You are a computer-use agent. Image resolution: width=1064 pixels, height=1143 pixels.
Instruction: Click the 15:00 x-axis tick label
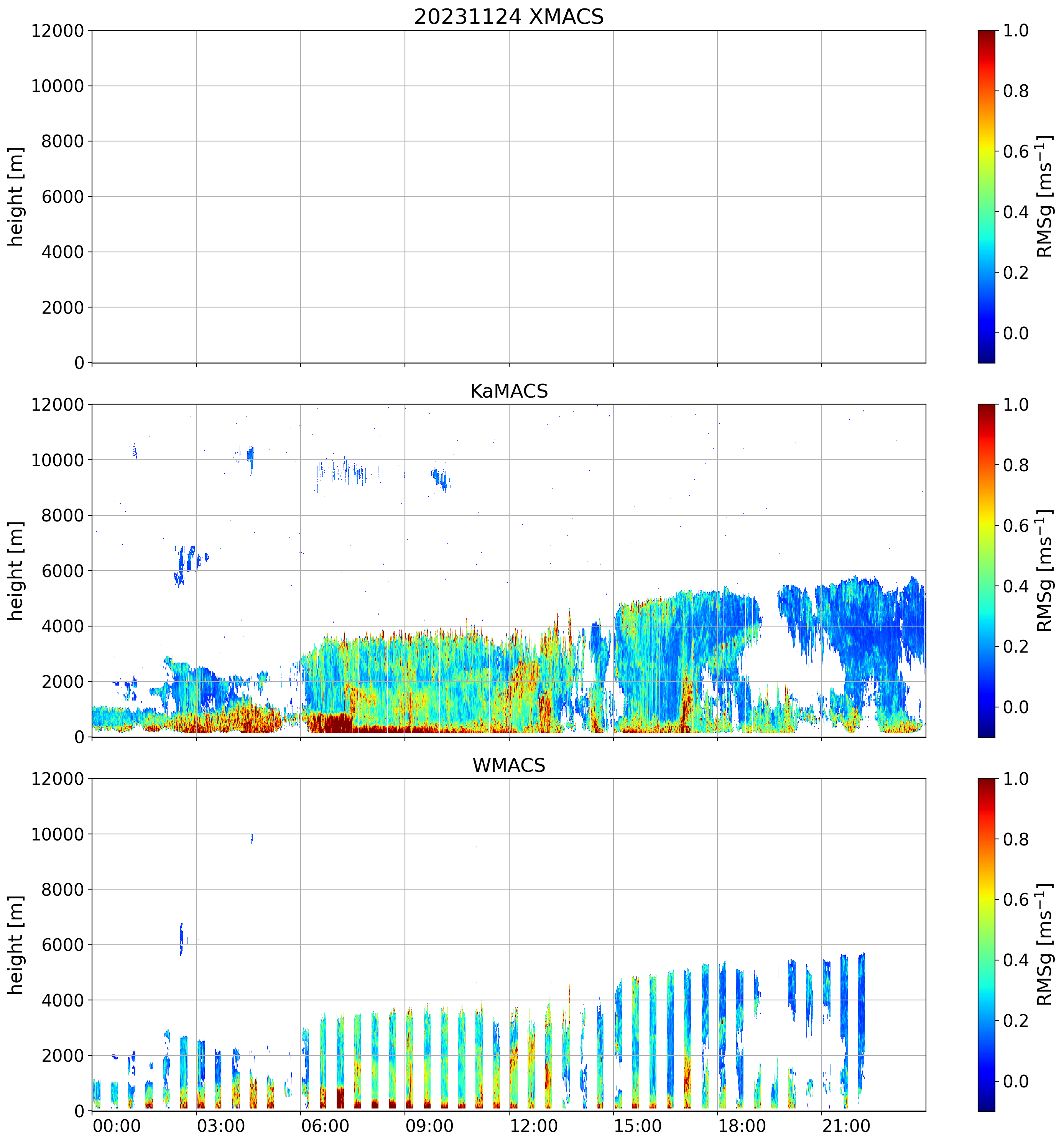point(638,1125)
